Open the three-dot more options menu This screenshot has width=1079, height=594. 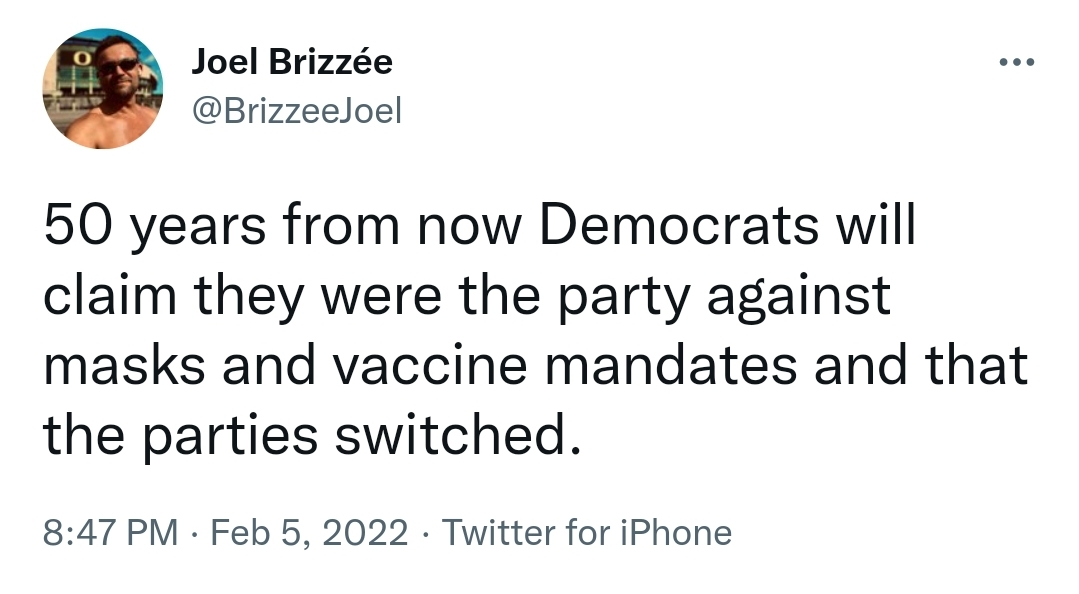[x=1016, y=63]
